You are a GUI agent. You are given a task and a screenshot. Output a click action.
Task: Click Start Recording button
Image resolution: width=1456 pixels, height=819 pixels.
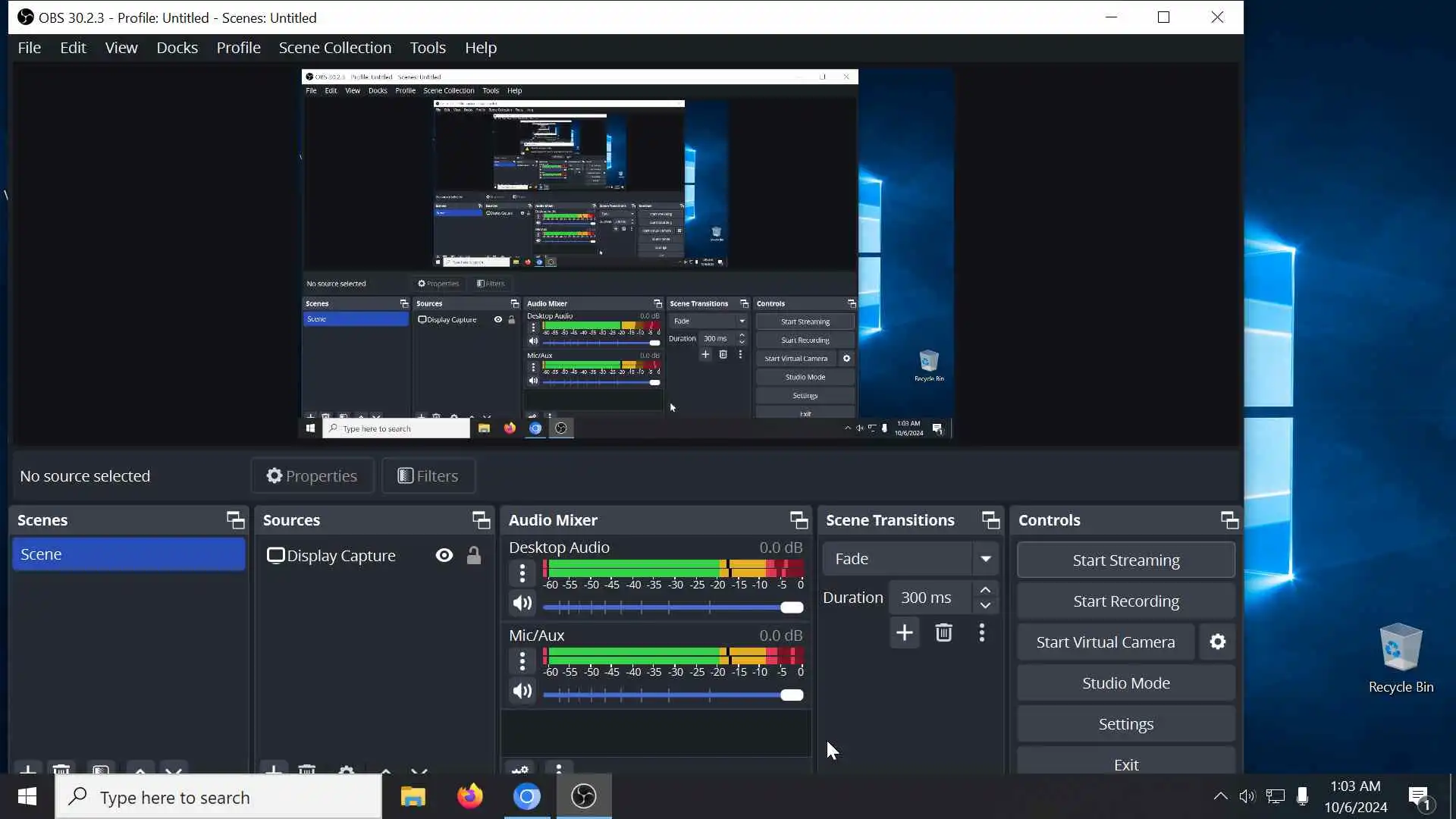click(x=1125, y=601)
